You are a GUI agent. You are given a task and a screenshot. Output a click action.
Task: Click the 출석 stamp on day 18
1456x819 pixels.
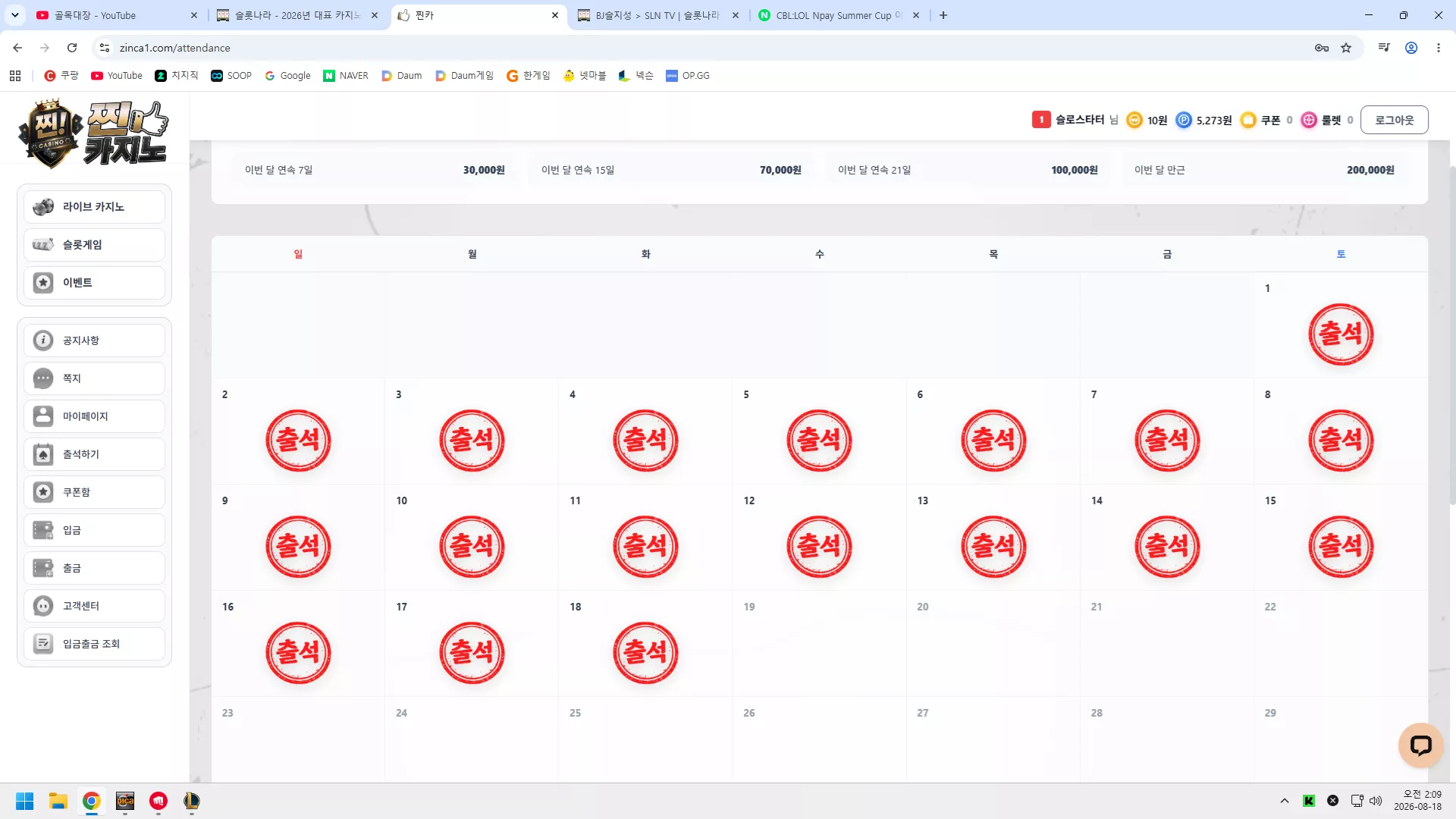645,653
